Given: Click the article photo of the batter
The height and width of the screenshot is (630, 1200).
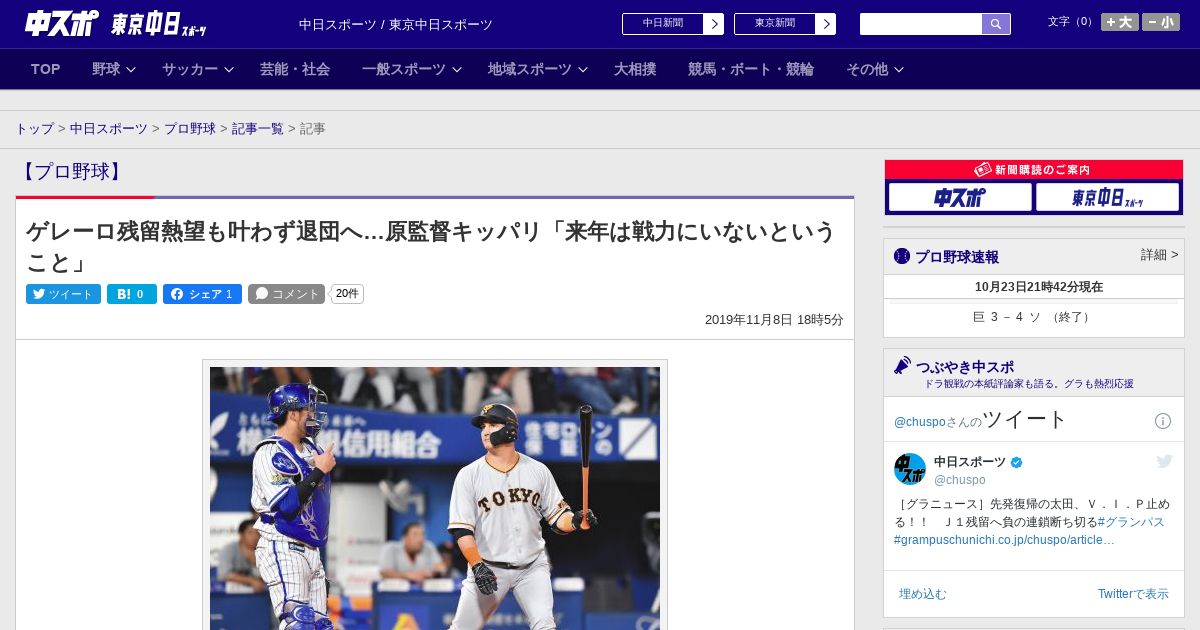Looking at the screenshot, I should pos(435,497).
